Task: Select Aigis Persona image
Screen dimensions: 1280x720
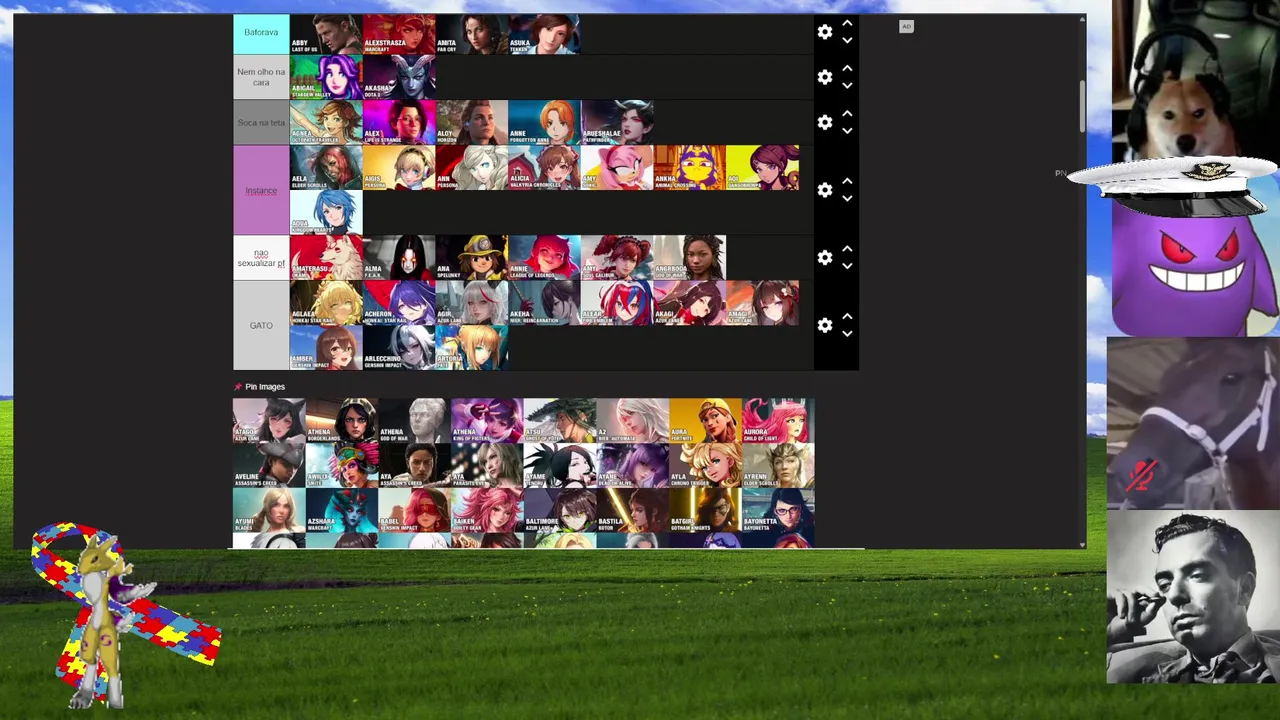Action: pyautogui.click(x=399, y=167)
